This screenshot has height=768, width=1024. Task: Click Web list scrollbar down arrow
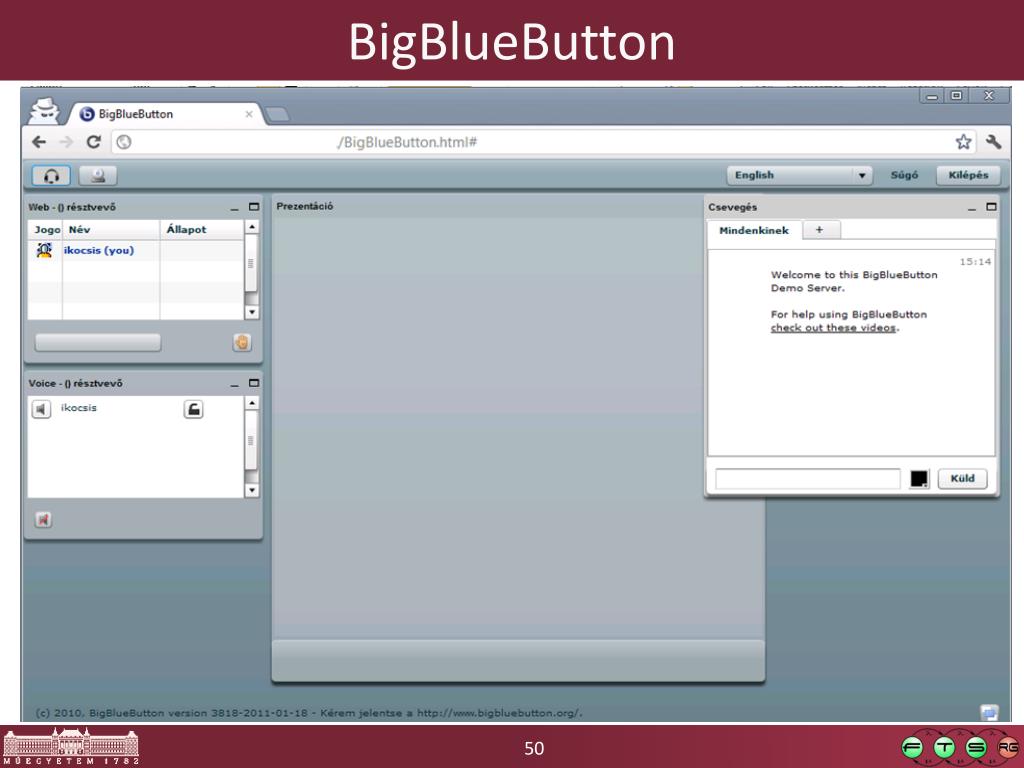[x=251, y=312]
